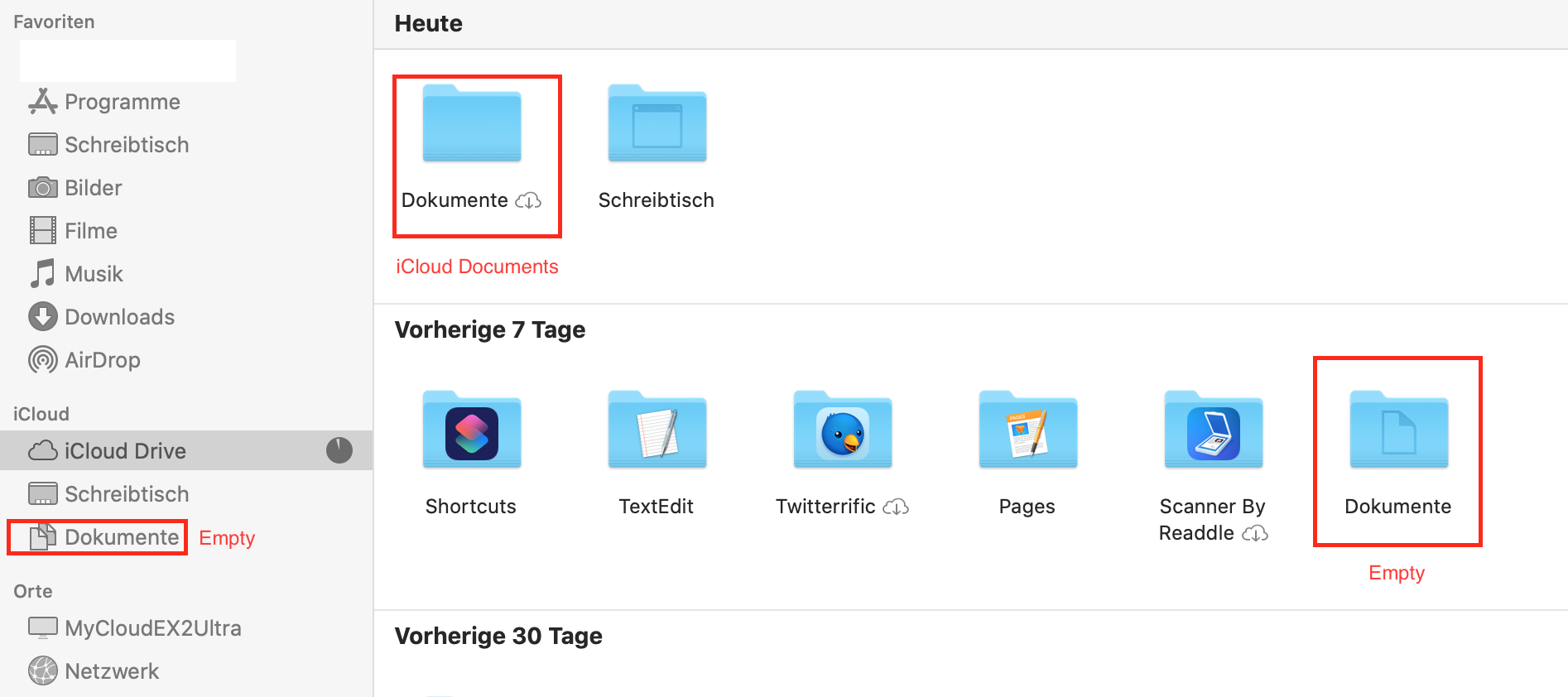Click the iCloud sidebar heading
Screen dimensions: 1568x697
click(41, 414)
